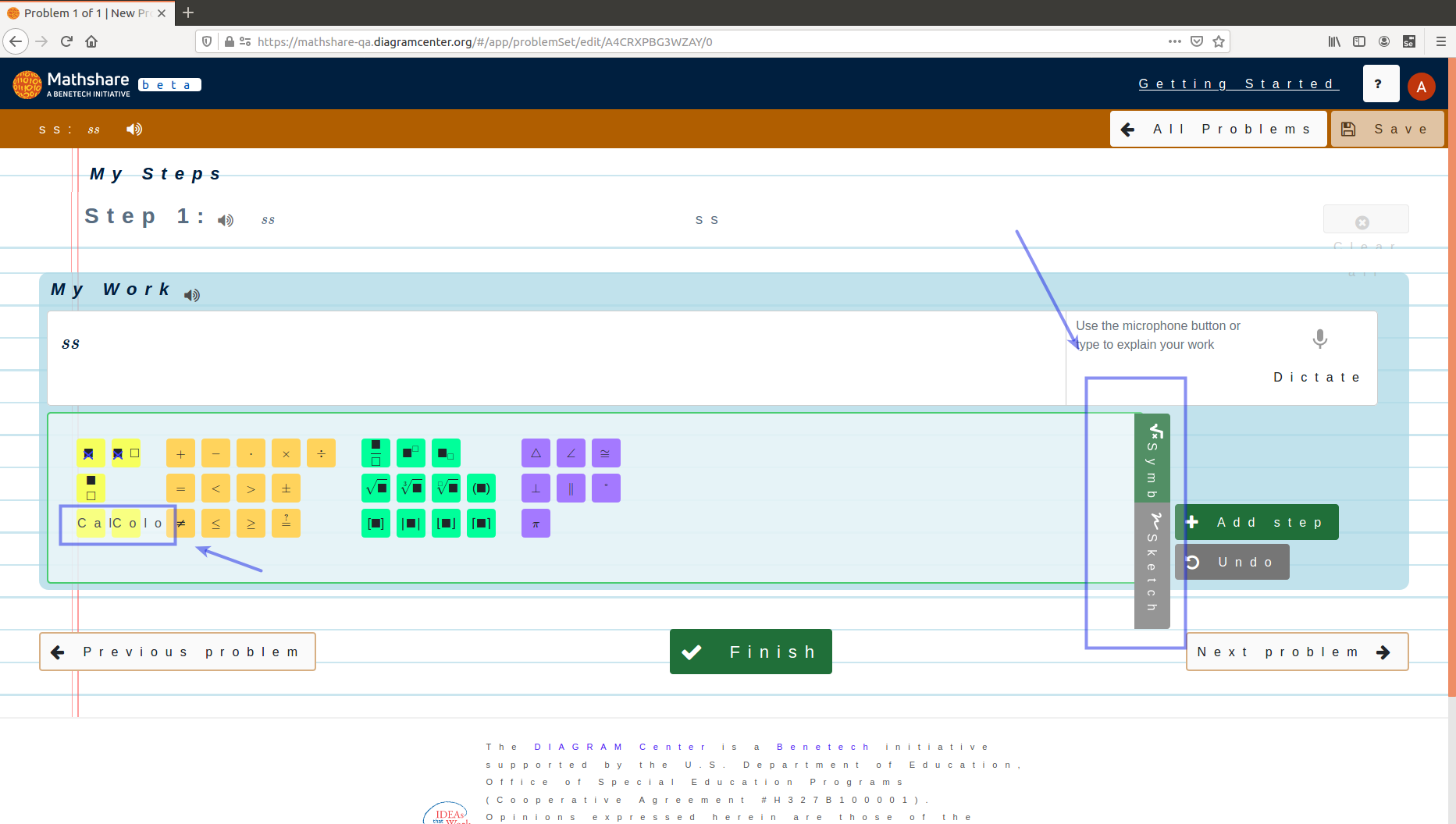Insert the angle symbol

point(571,453)
